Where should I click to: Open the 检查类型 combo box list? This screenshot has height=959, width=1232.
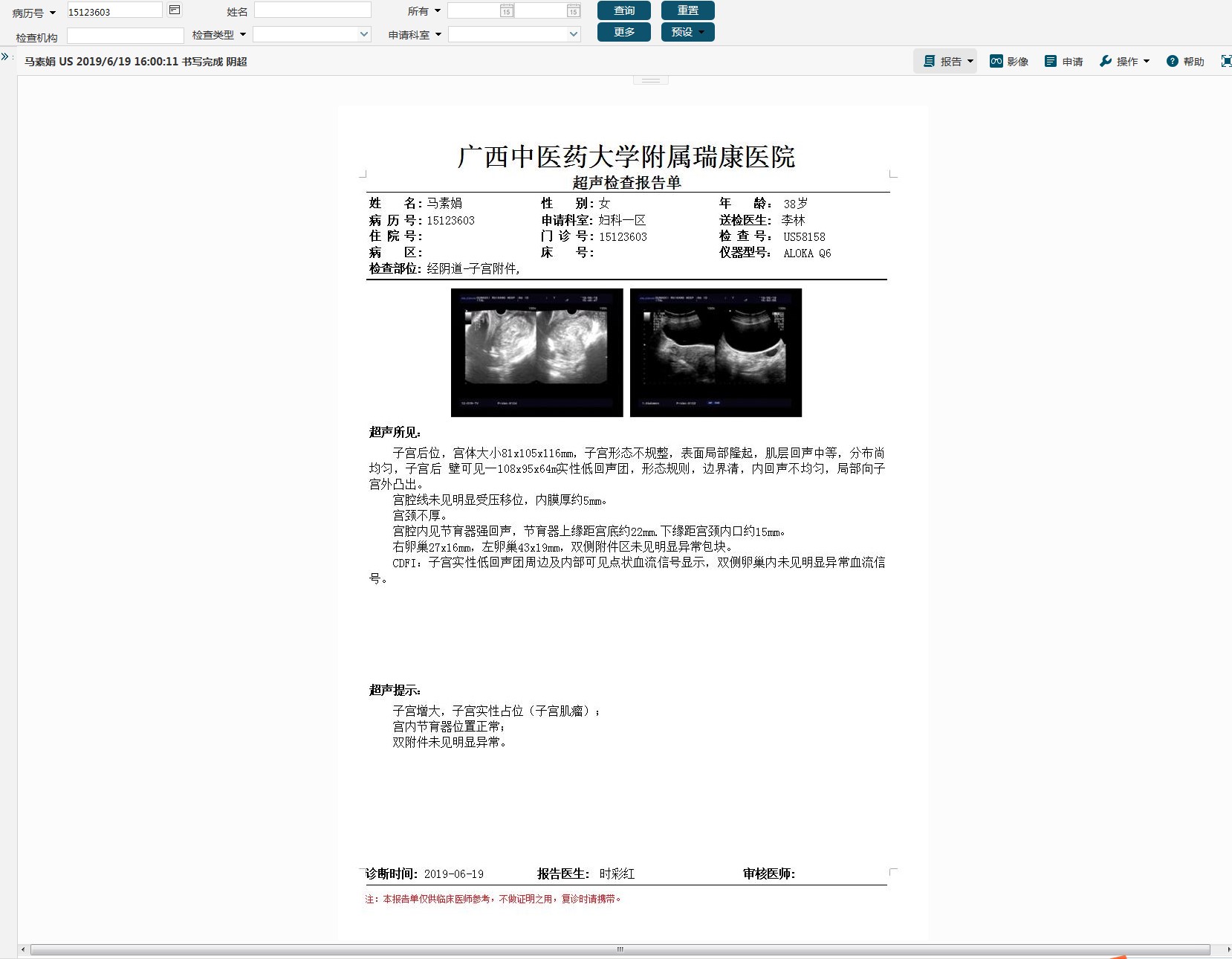[x=363, y=34]
